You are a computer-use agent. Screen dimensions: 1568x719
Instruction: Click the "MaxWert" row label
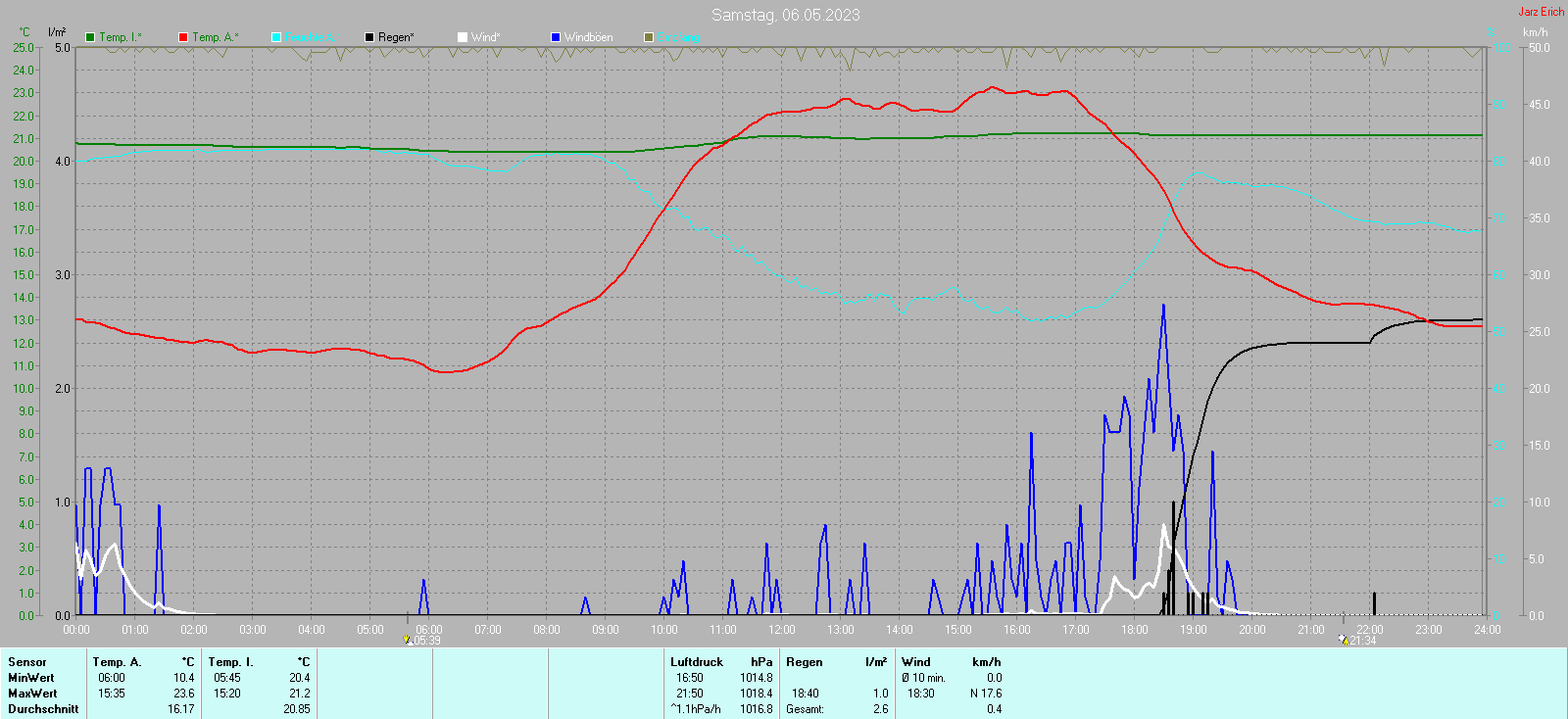pyautogui.click(x=32, y=694)
